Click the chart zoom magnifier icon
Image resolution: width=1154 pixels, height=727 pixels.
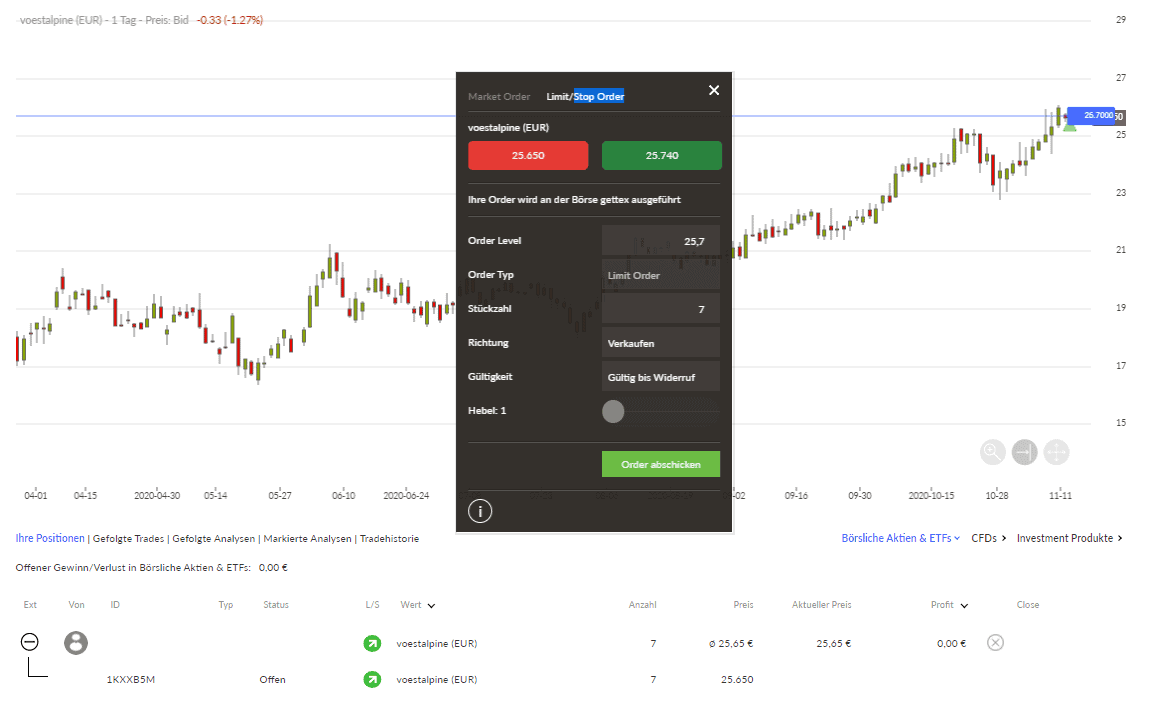tap(992, 452)
